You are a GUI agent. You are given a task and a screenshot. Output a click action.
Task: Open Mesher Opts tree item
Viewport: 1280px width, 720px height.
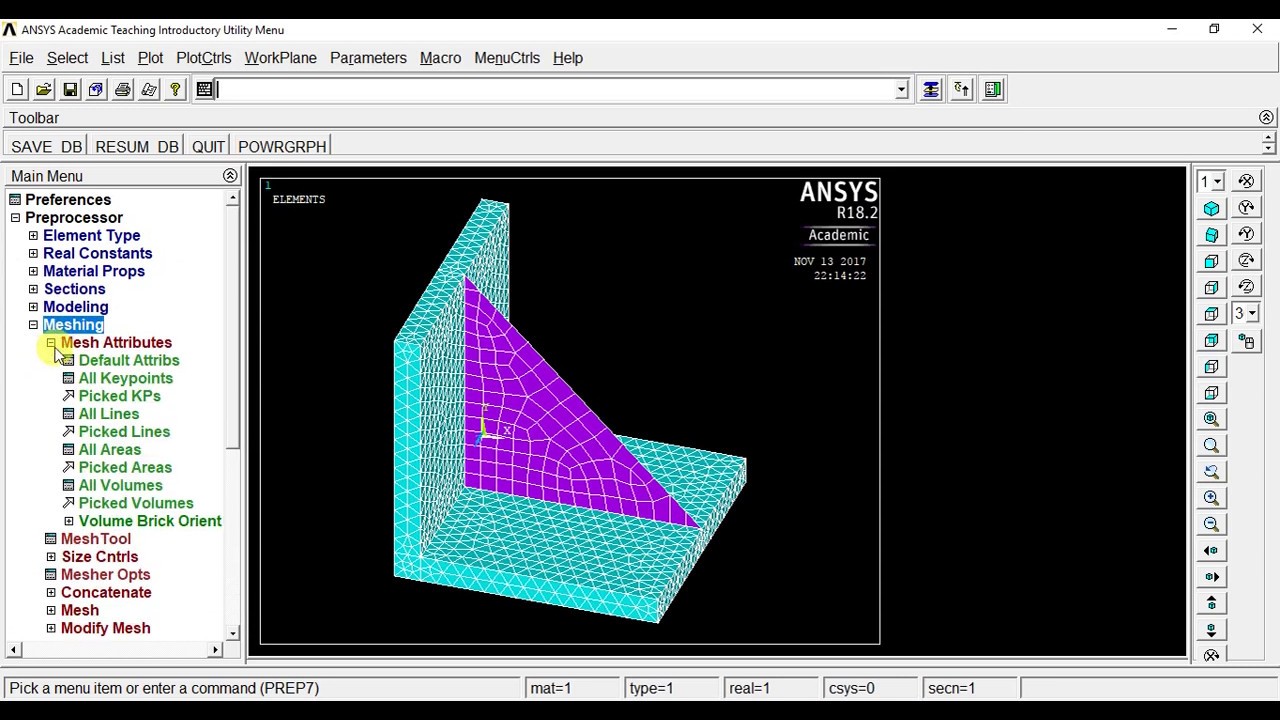click(x=105, y=575)
